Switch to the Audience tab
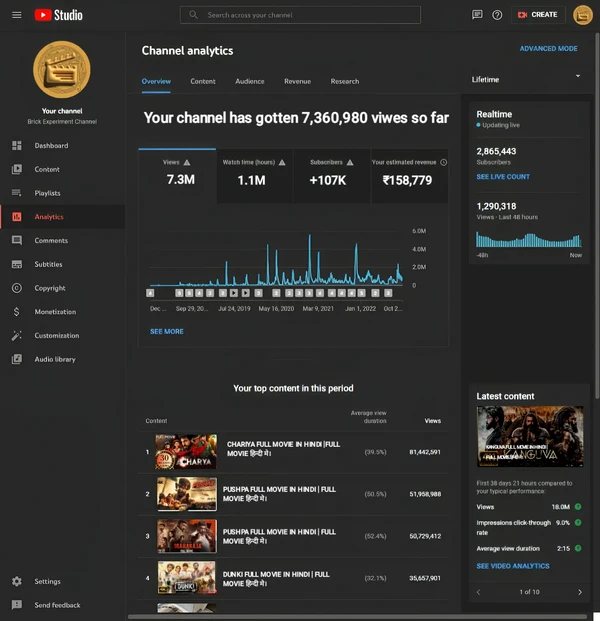The width and height of the screenshot is (600, 621). tap(250, 81)
